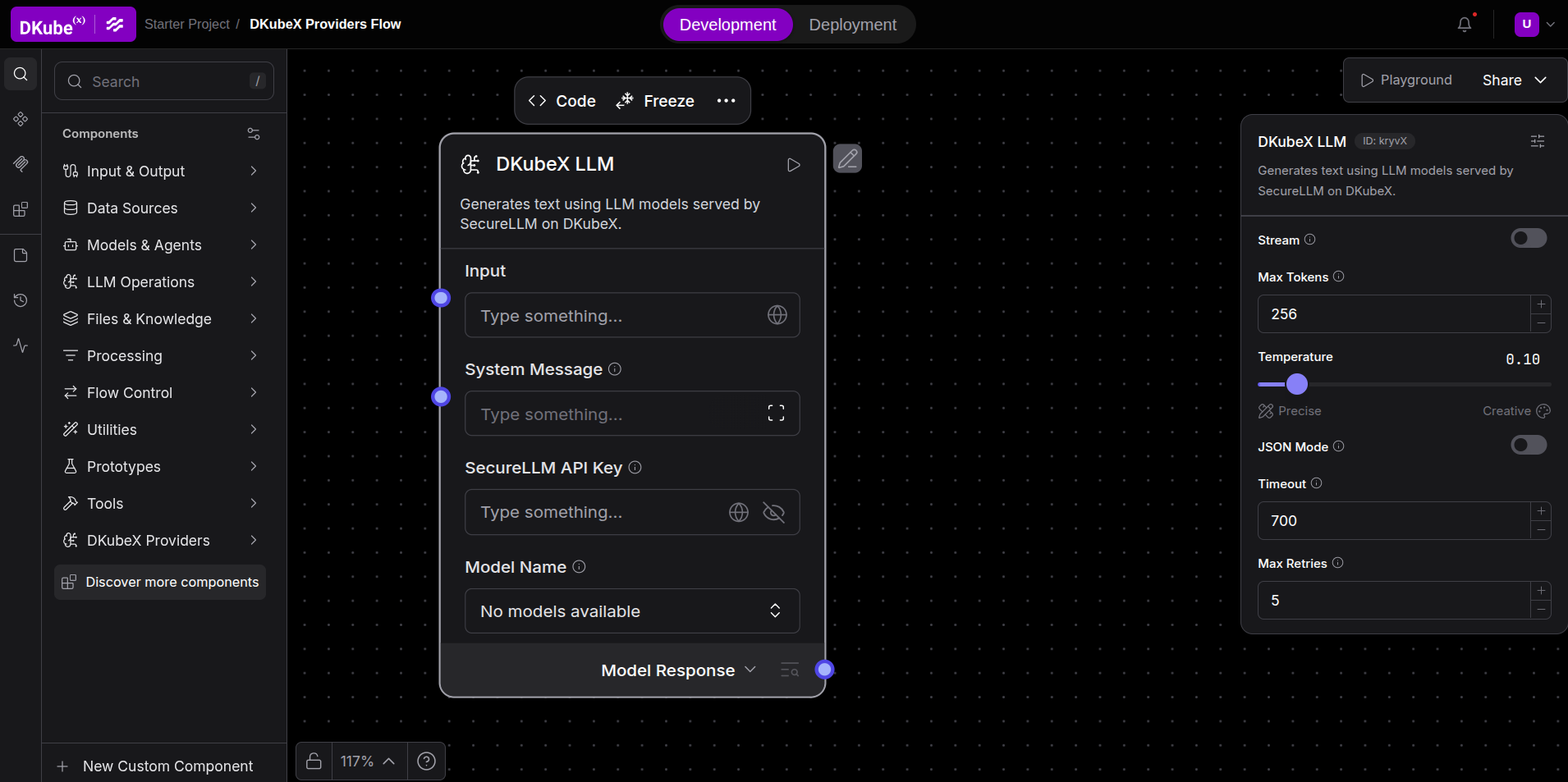Click the Temperature slider handle
This screenshot has height=782, width=1568.
pos(1297,384)
